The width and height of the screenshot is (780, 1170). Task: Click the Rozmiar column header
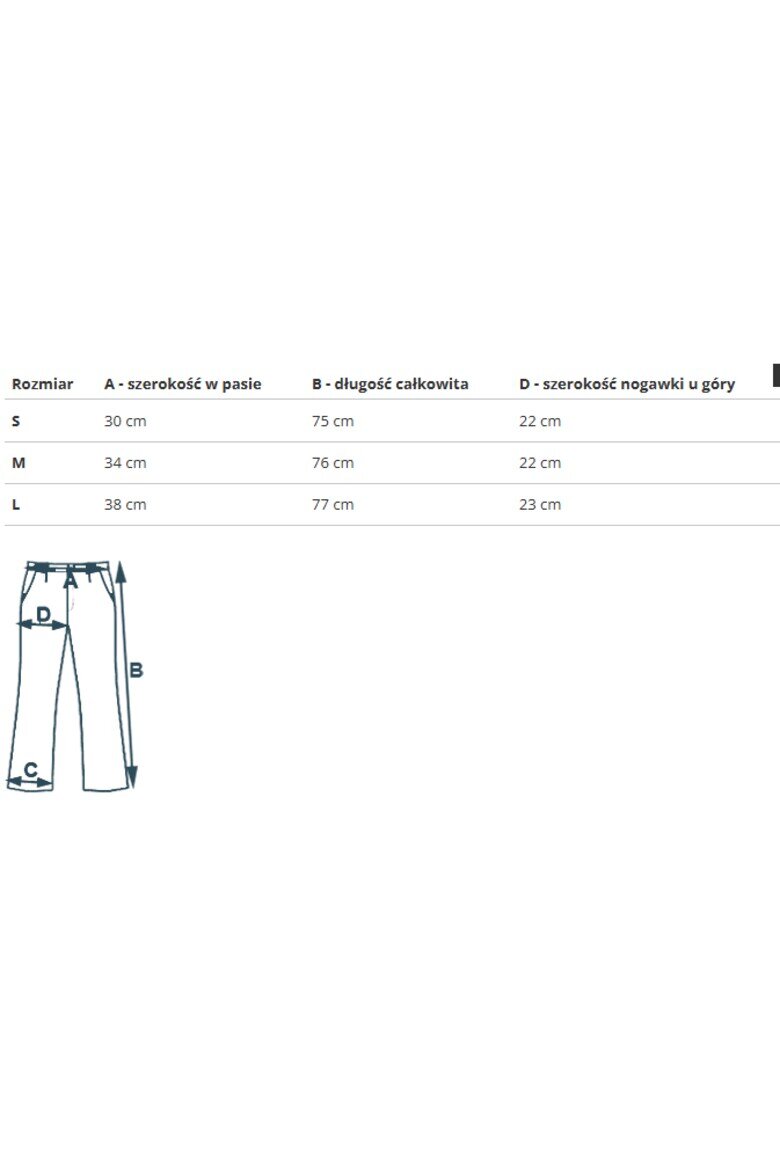[x=43, y=384]
